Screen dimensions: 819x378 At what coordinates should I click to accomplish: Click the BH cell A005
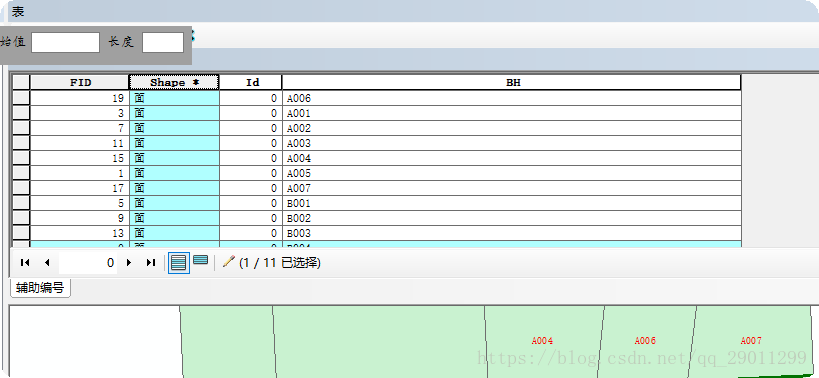point(512,173)
